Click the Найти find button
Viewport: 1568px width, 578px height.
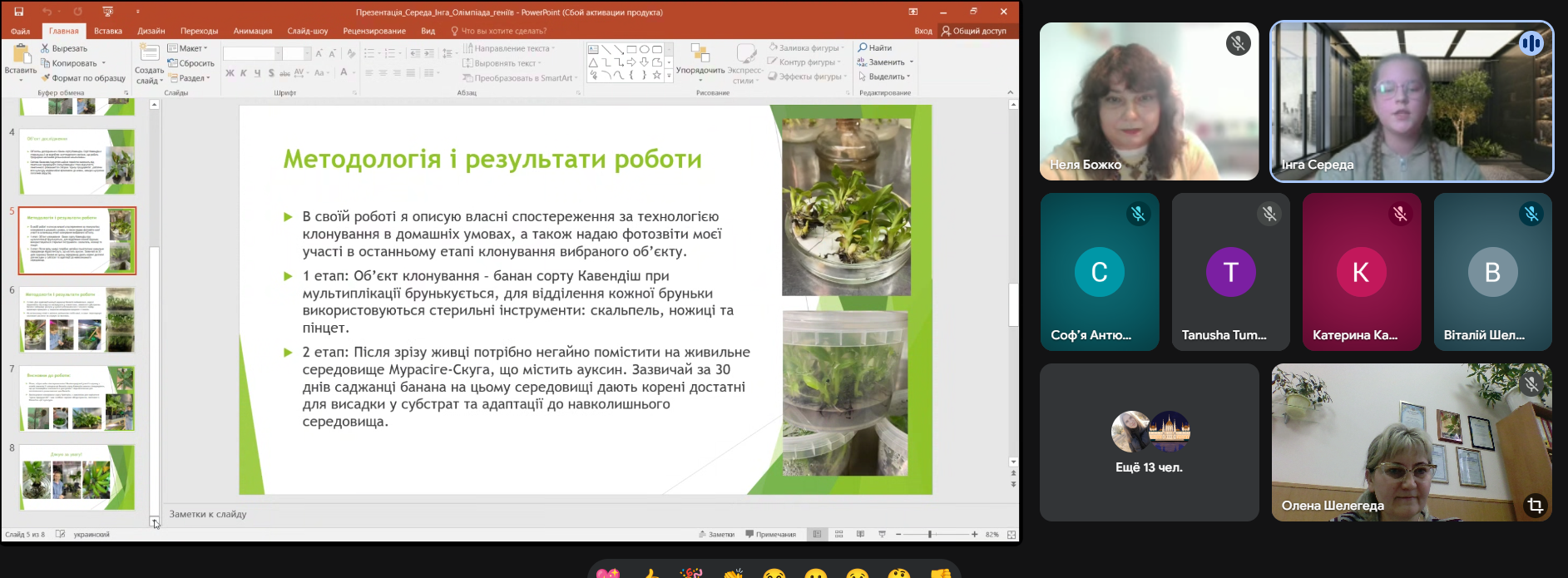point(875,47)
